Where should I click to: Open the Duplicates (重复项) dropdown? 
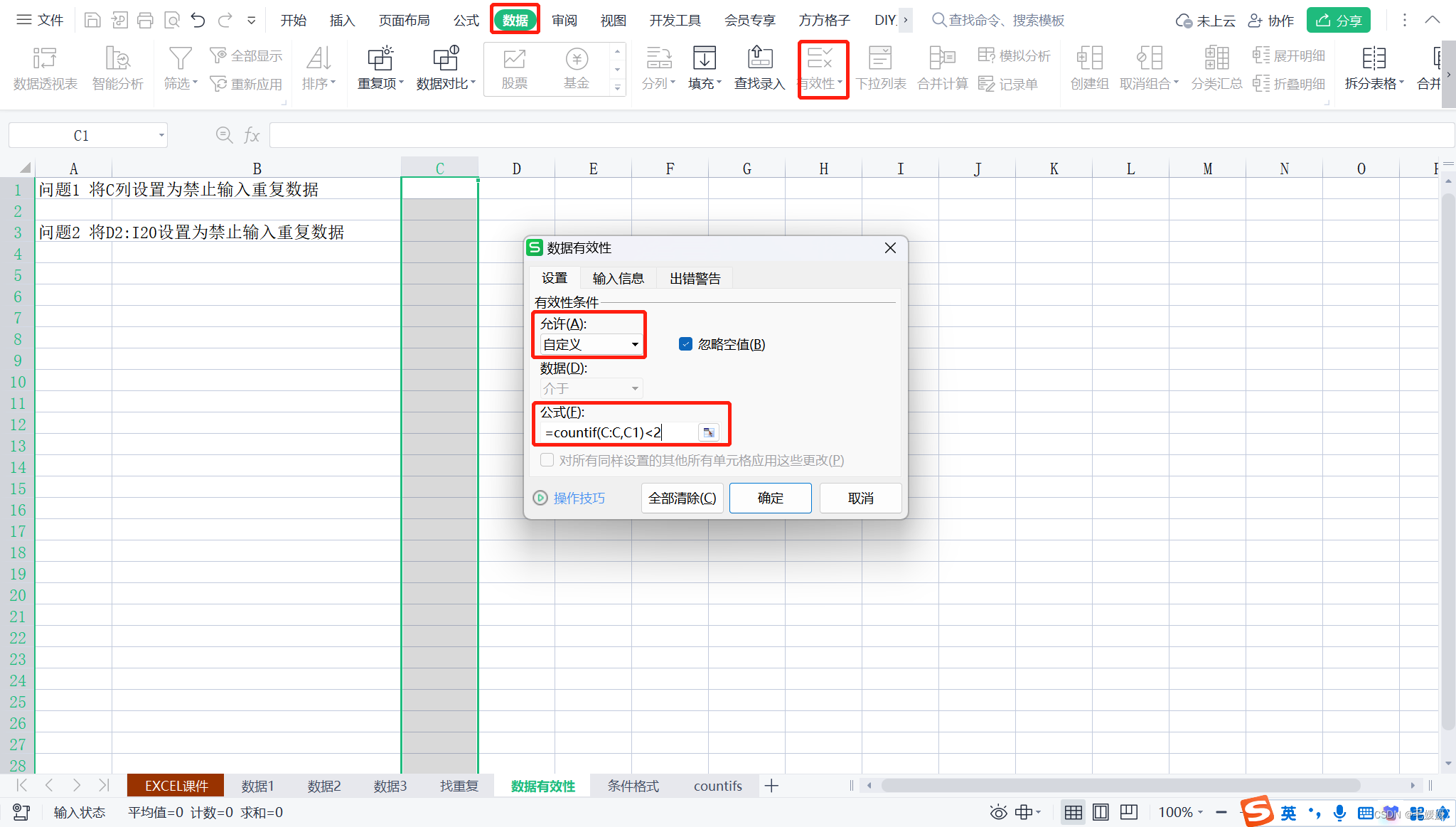click(x=380, y=84)
